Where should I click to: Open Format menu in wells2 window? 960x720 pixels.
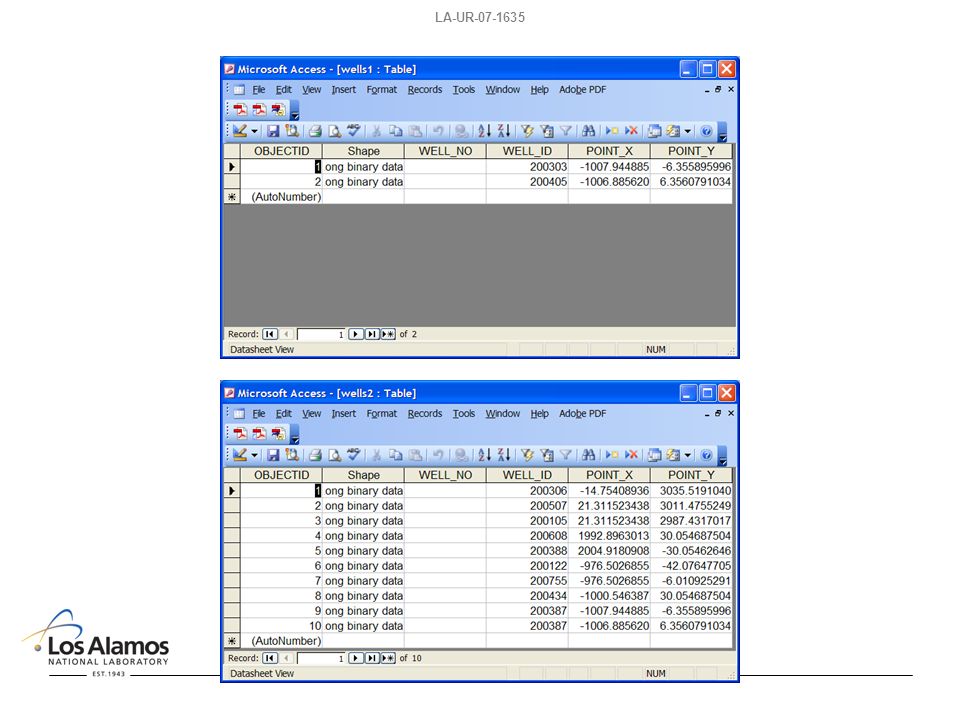(x=381, y=413)
